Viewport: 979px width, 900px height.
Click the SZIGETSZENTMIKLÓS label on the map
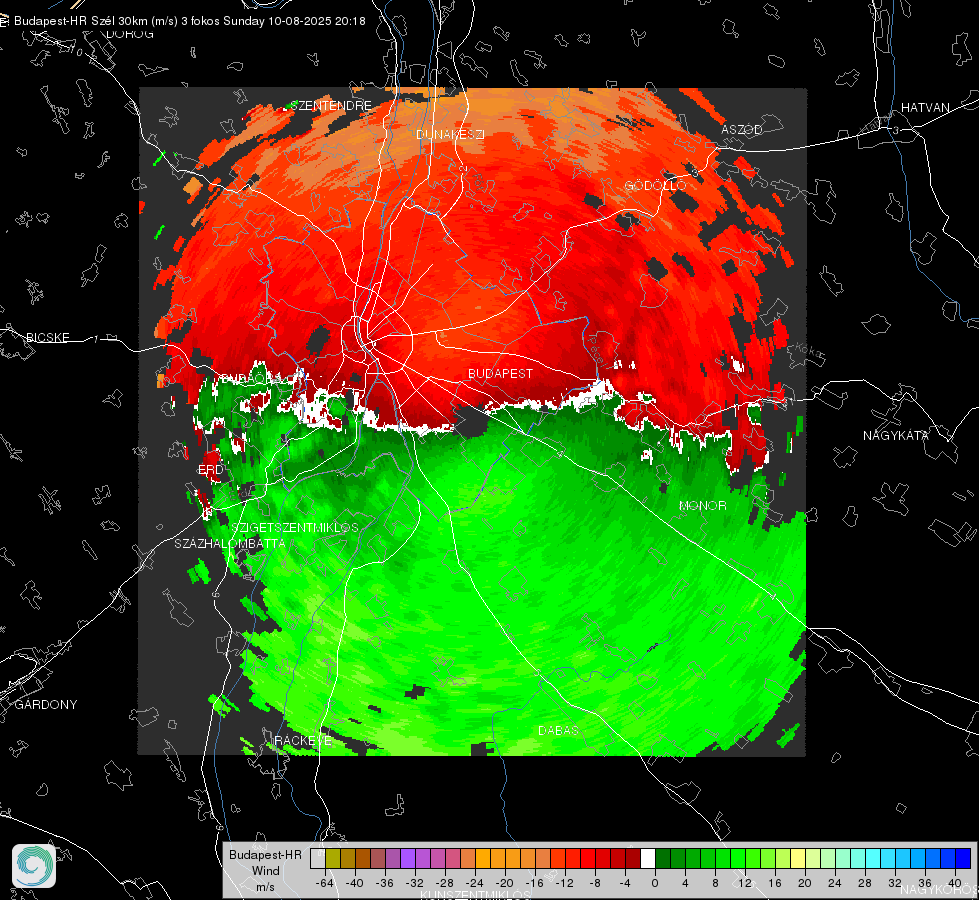295,527
